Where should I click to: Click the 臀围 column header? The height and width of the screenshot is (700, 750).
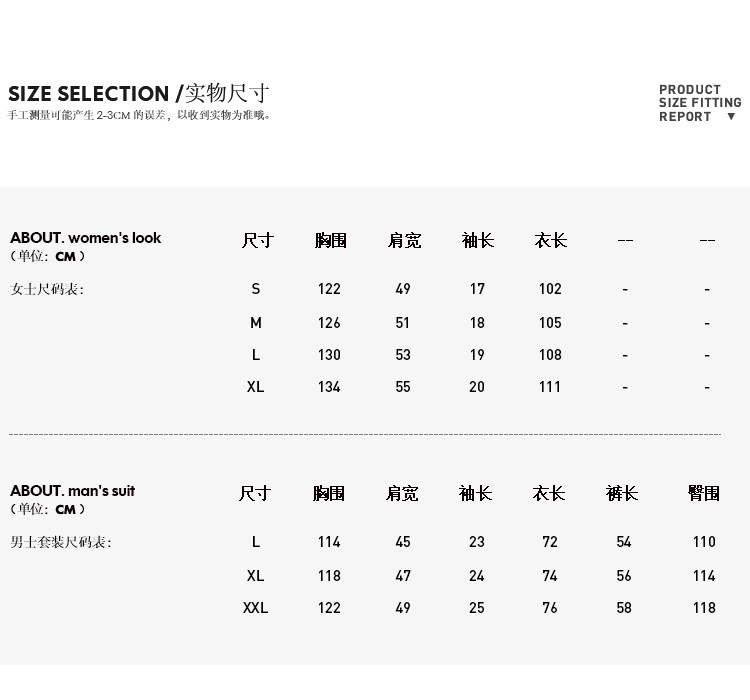coord(704,494)
